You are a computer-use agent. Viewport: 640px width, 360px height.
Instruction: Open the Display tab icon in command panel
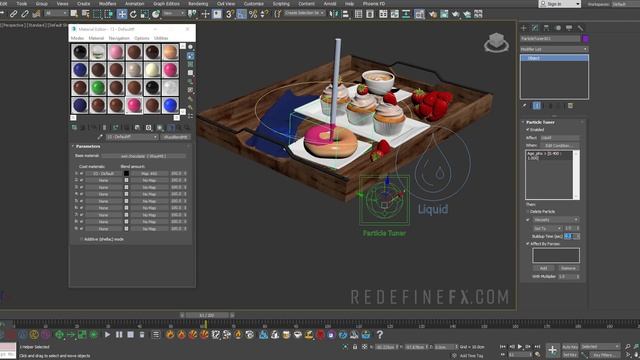(x=569, y=28)
